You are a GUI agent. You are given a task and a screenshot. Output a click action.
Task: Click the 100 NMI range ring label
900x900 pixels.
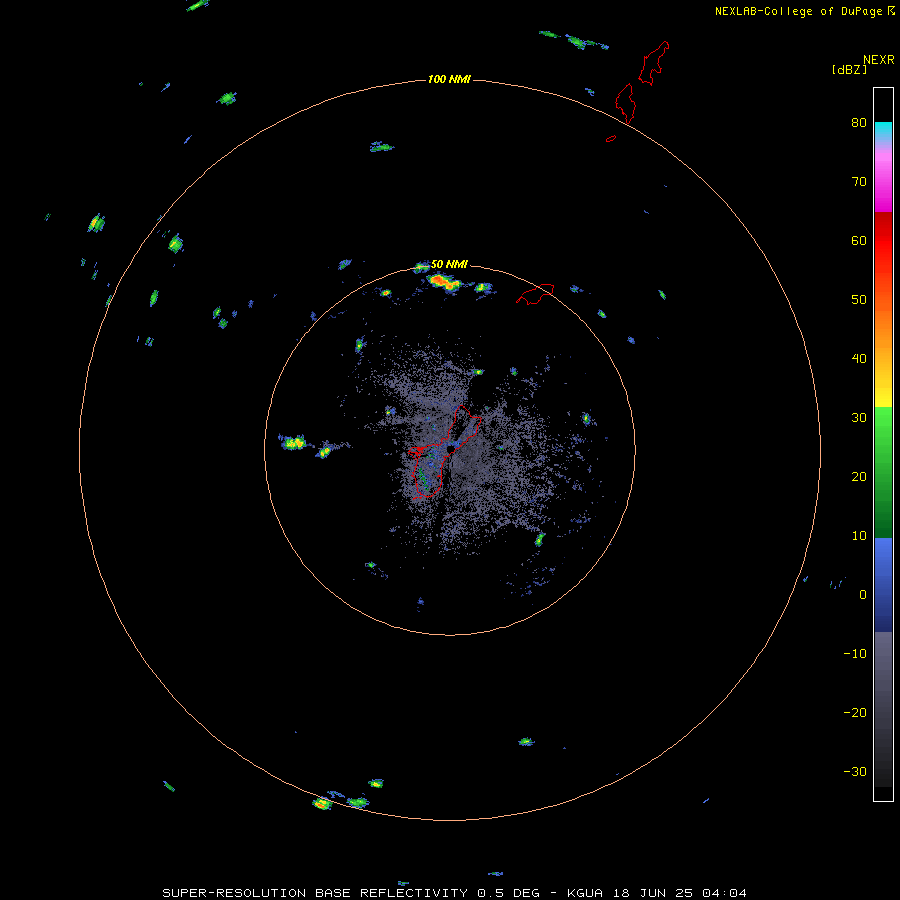pos(449,79)
